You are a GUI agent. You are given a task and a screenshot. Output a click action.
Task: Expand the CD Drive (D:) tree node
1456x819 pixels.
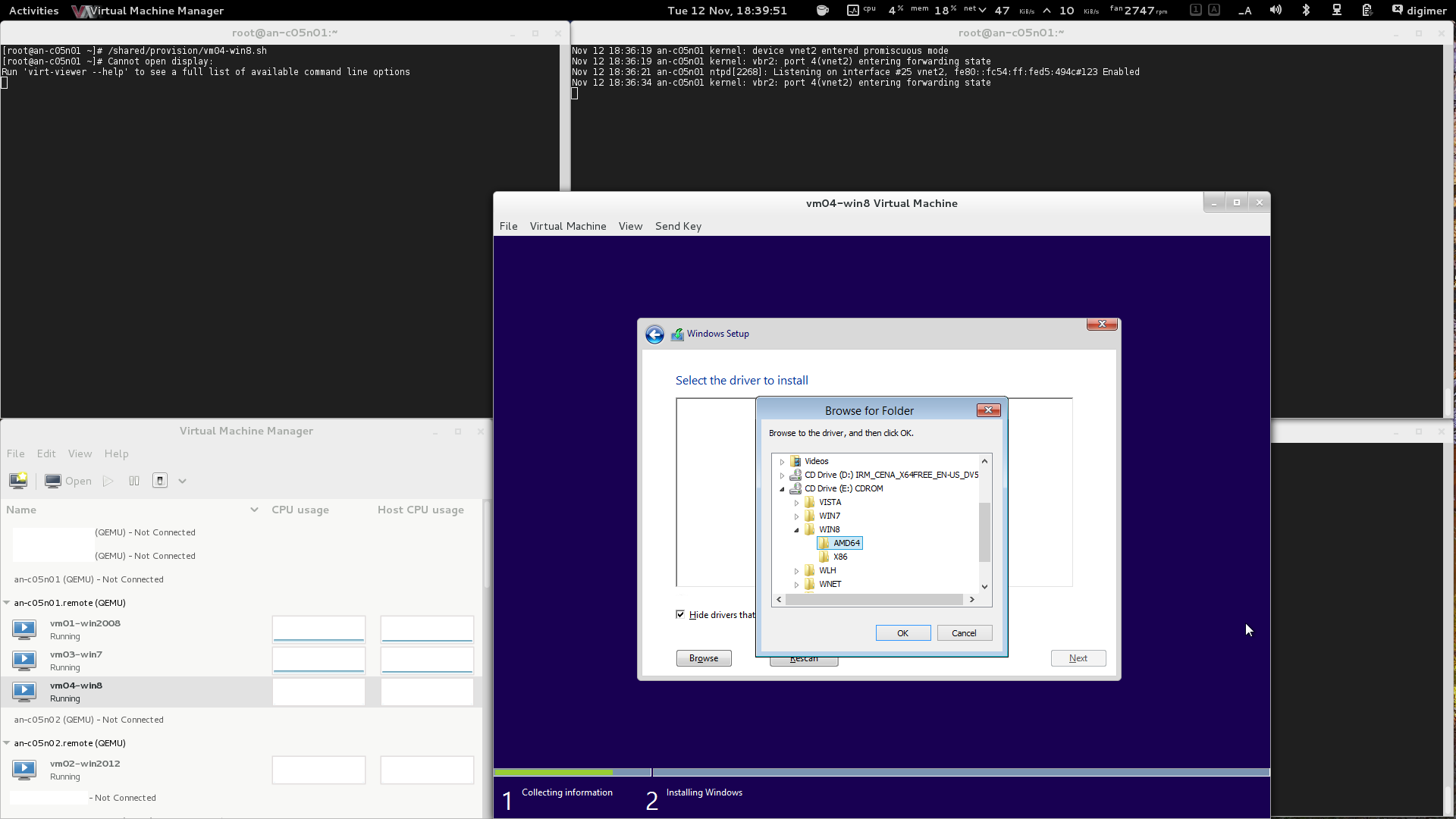(x=782, y=475)
